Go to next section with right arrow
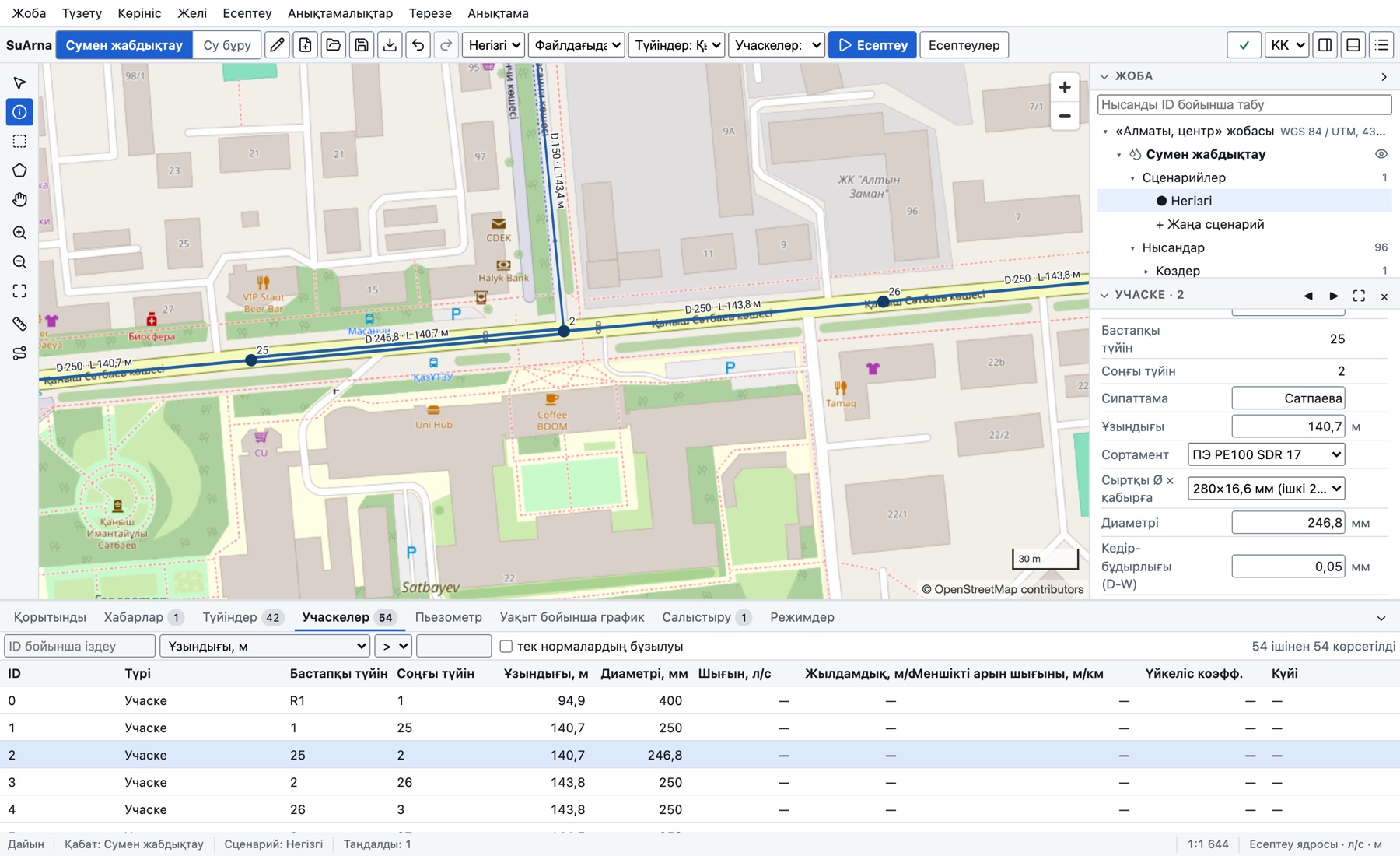The height and width of the screenshot is (856, 1400). (1334, 296)
